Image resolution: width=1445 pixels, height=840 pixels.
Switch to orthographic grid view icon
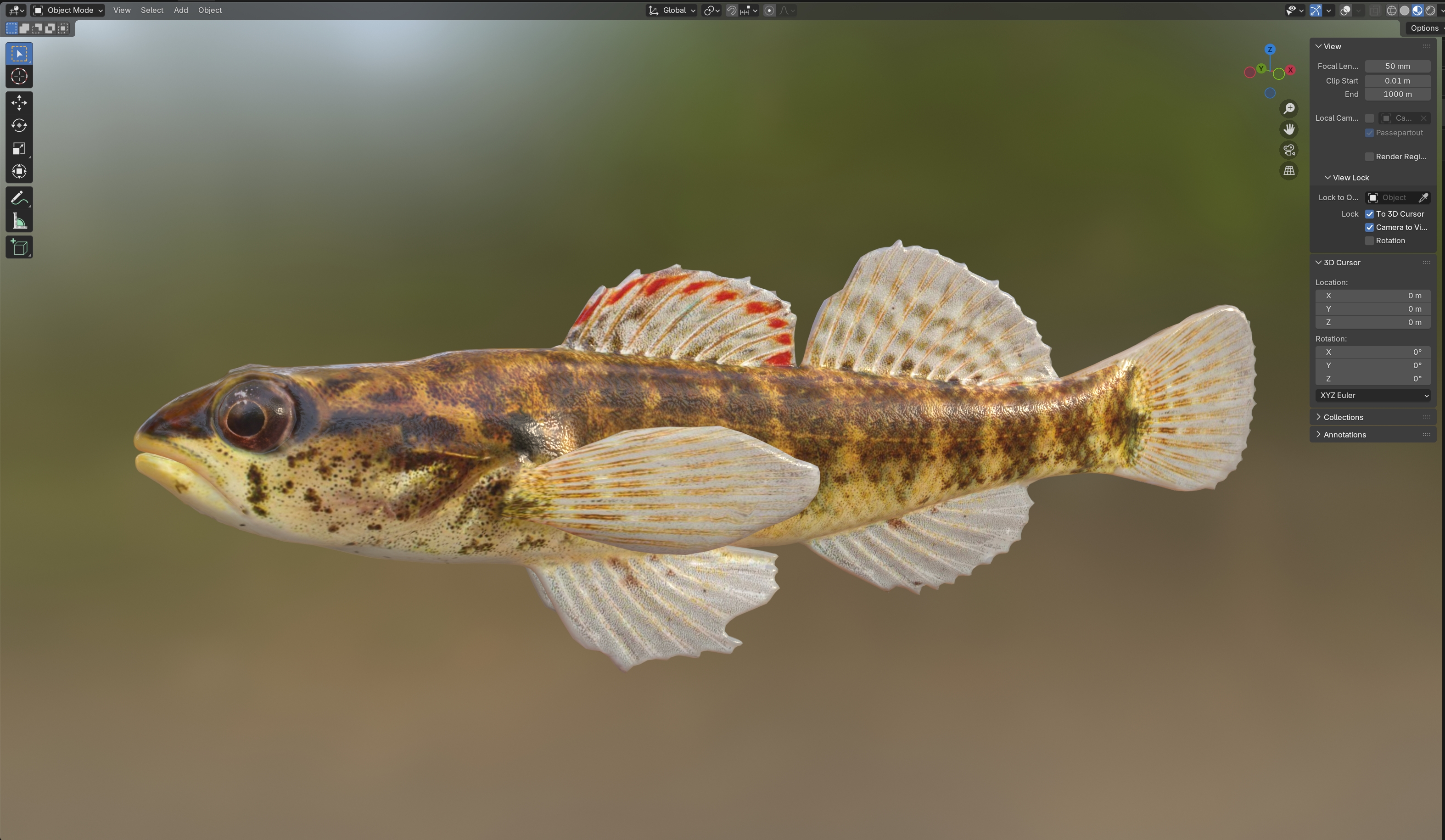click(1289, 171)
